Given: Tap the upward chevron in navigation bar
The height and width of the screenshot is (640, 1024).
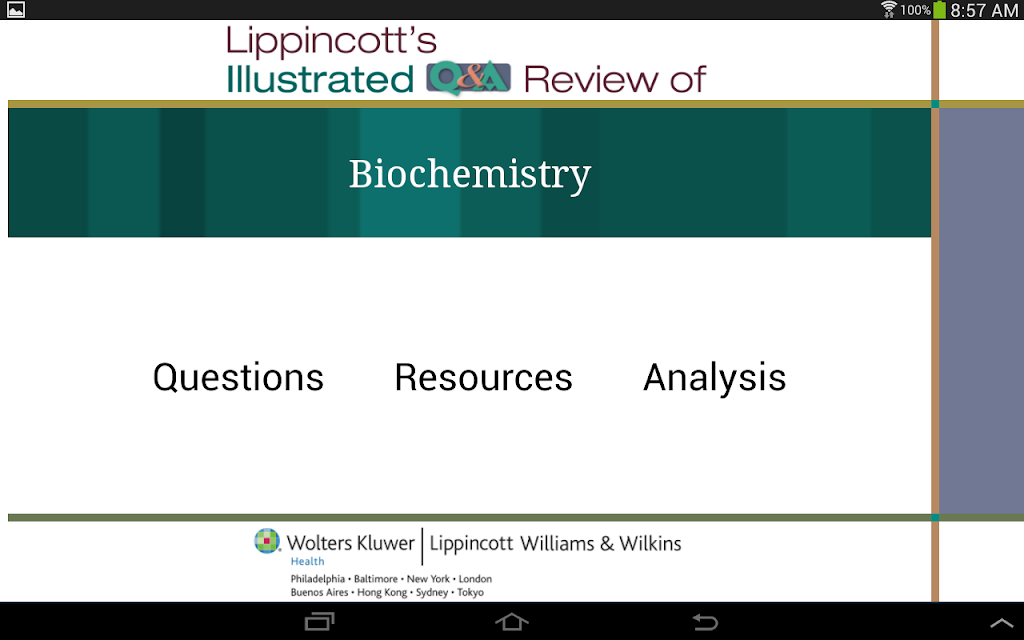Looking at the screenshot, I should pyautogui.click(x=1001, y=624).
